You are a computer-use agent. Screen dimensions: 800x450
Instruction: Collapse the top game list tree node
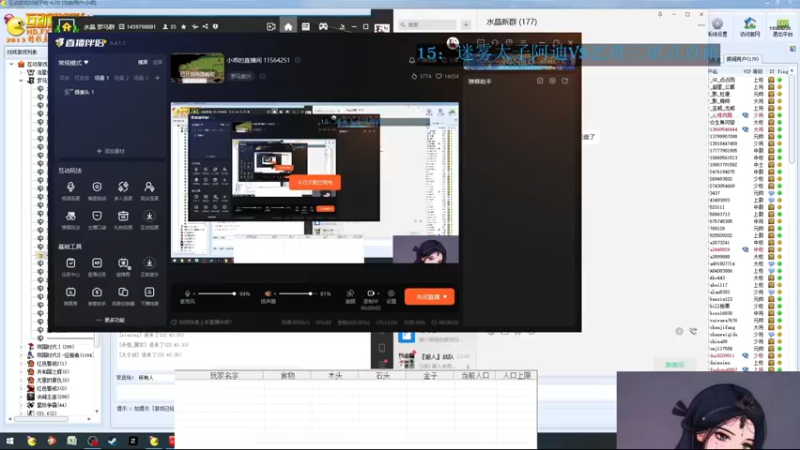click(x=12, y=64)
